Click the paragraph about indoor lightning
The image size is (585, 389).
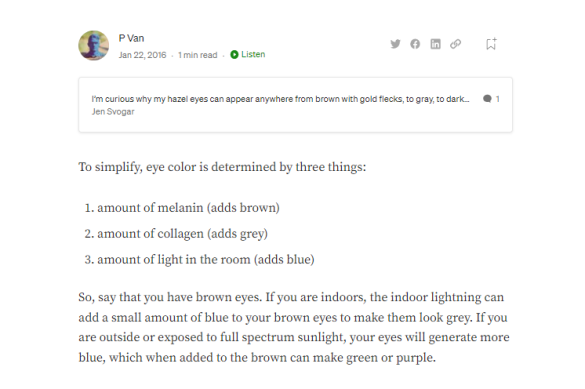click(294, 327)
